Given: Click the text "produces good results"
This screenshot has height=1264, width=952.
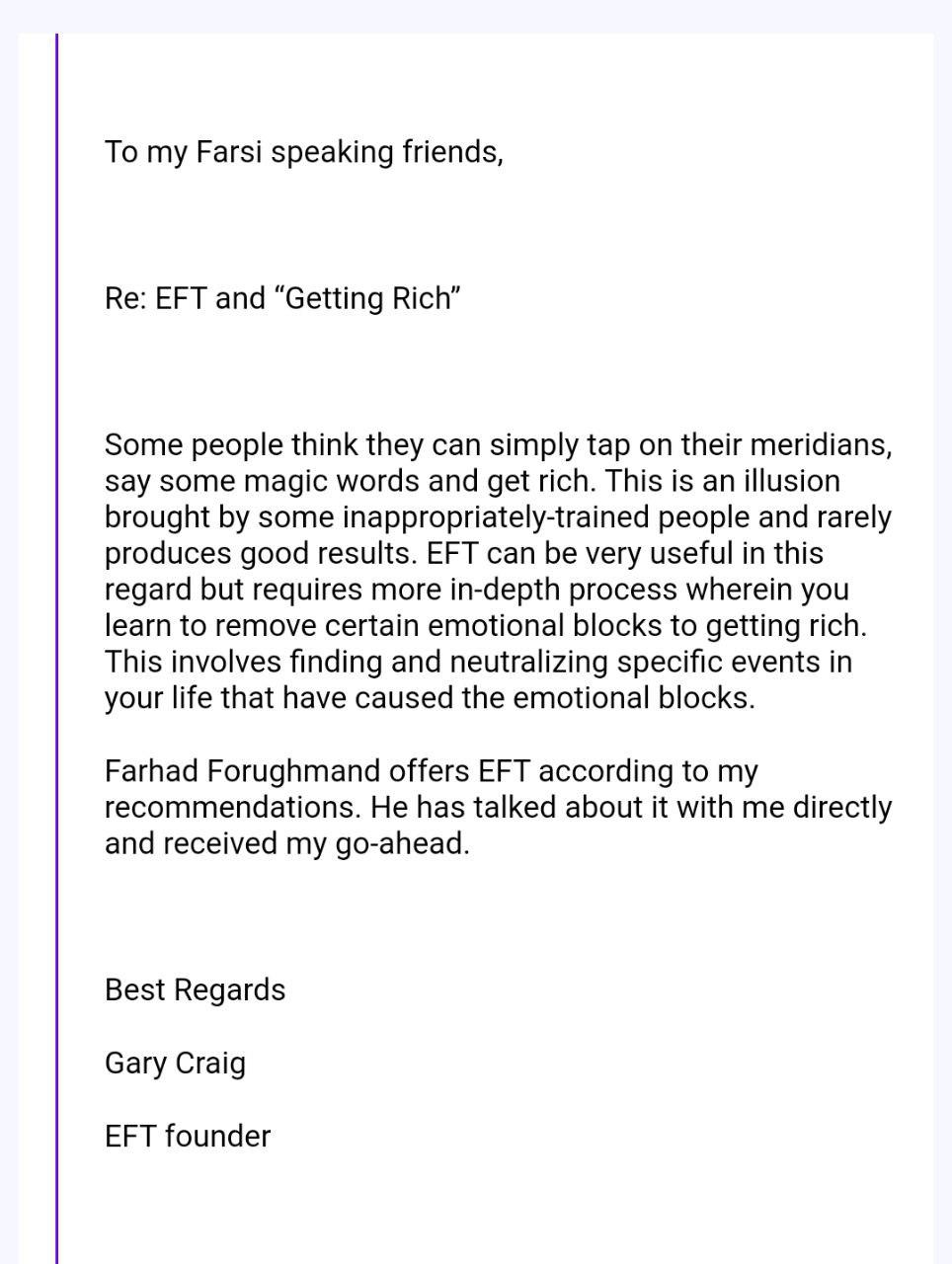Looking at the screenshot, I should tap(262, 553).
